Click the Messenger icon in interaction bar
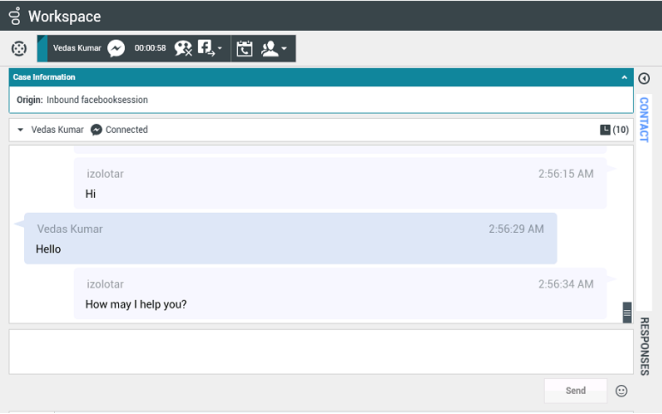The image size is (662, 414). point(117,48)
